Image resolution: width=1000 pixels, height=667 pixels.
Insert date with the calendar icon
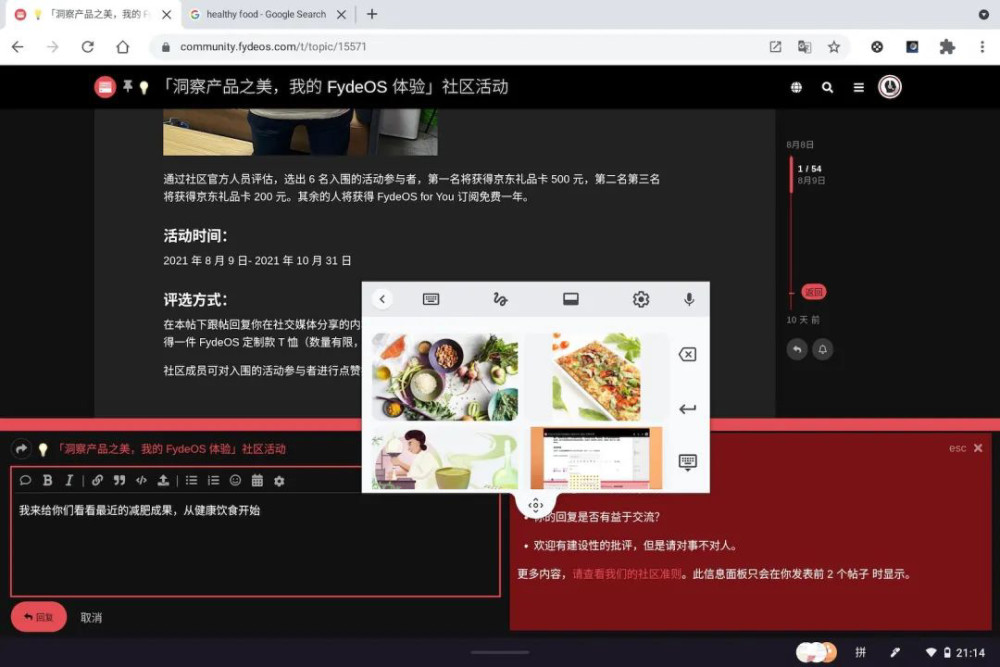point(257,480)
